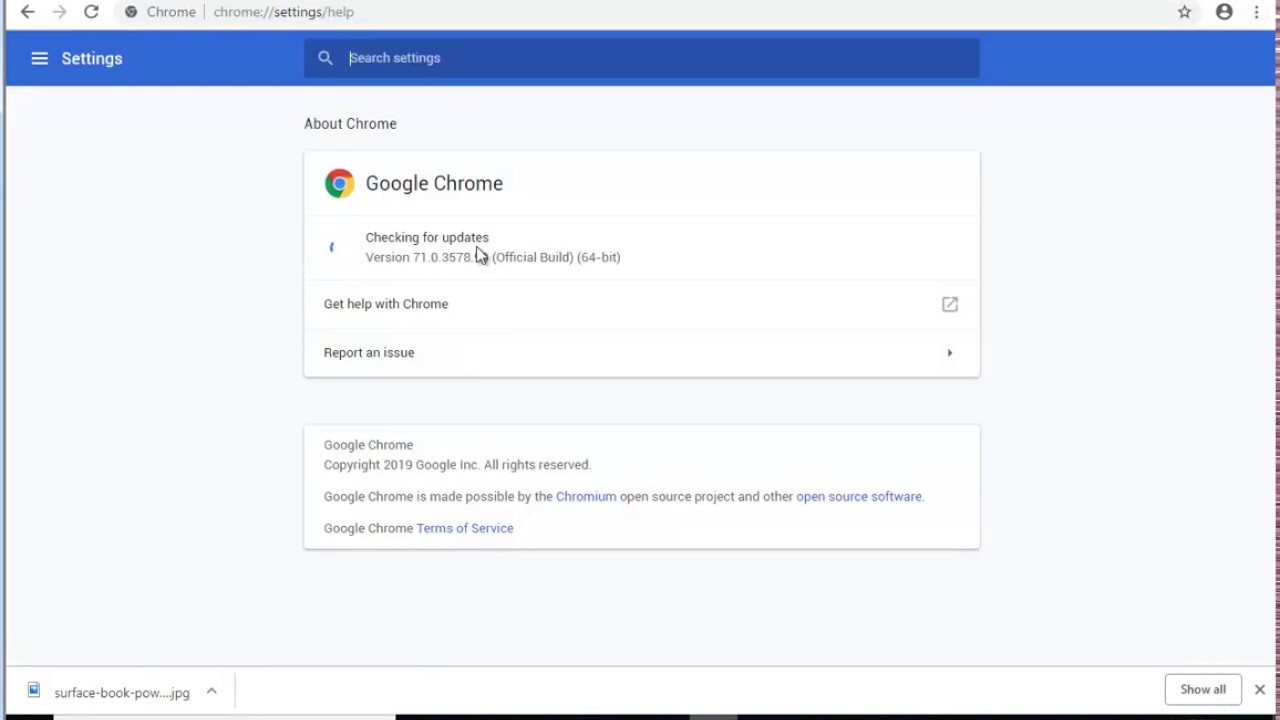Image resolution: width=1280 pixels, height=720 pixels.
Task: Open the Terms of Service link
Action: pos(465,528)
